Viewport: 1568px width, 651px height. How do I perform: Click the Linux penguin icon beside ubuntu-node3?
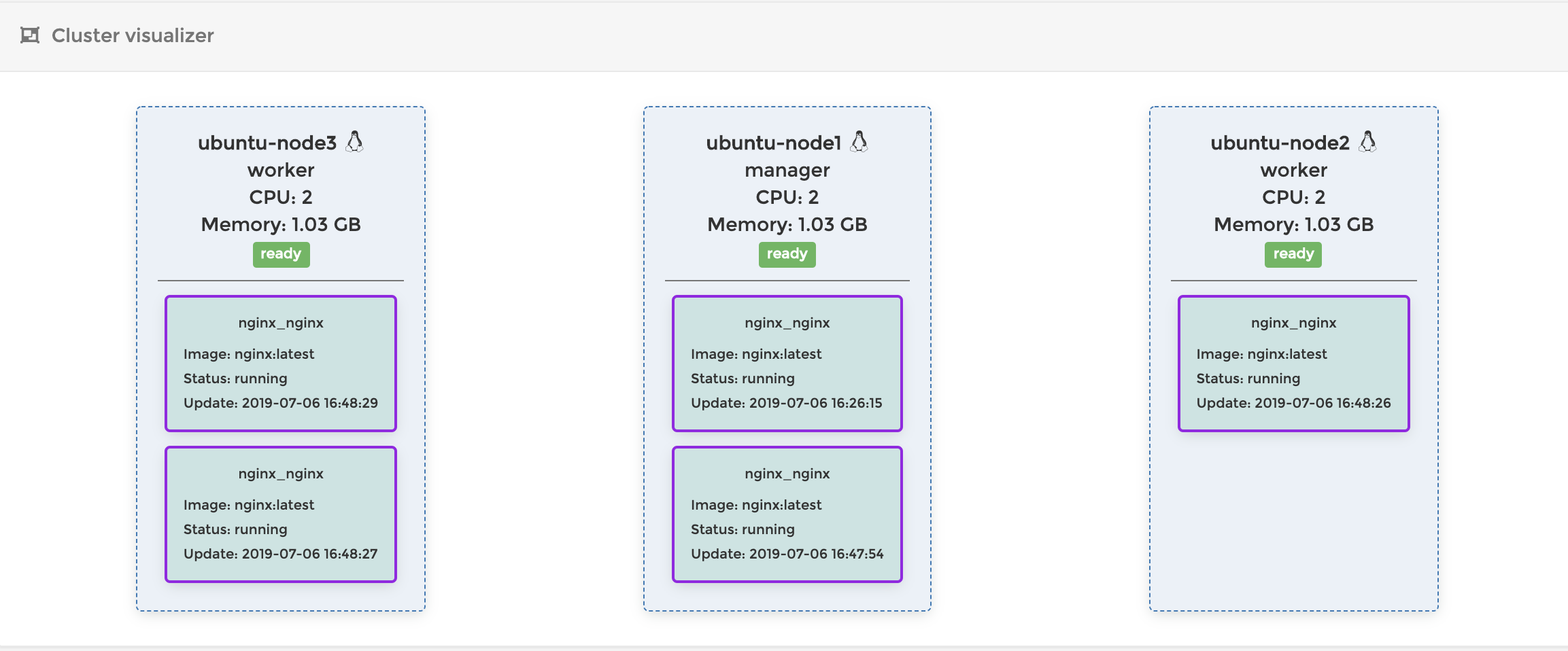coord(355,141)
